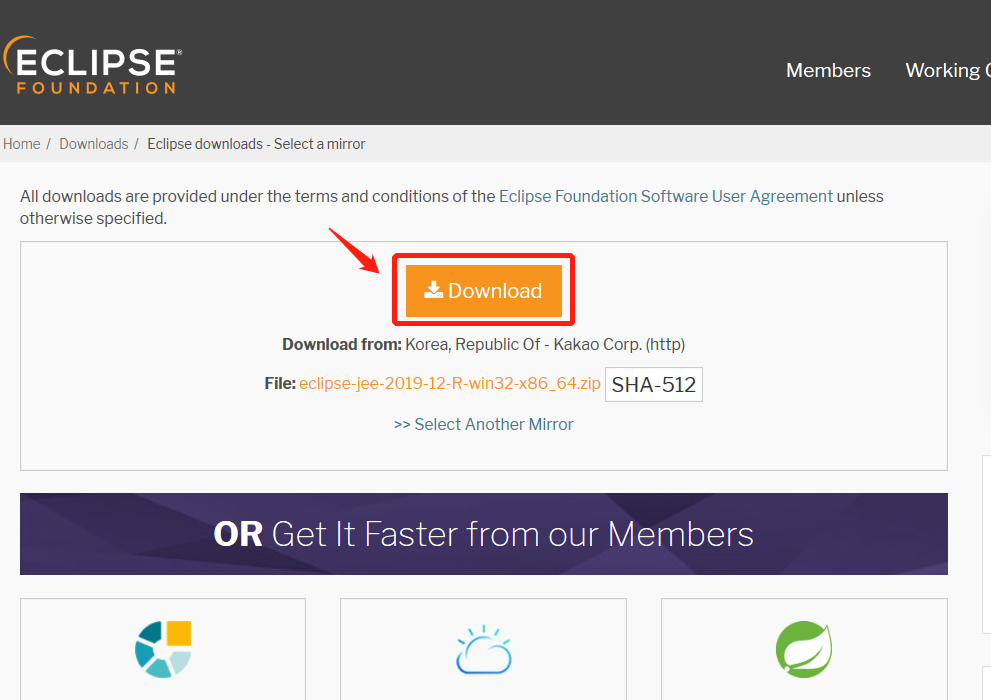Go to the Downloads breadcrumb

(x=94, y=144)
